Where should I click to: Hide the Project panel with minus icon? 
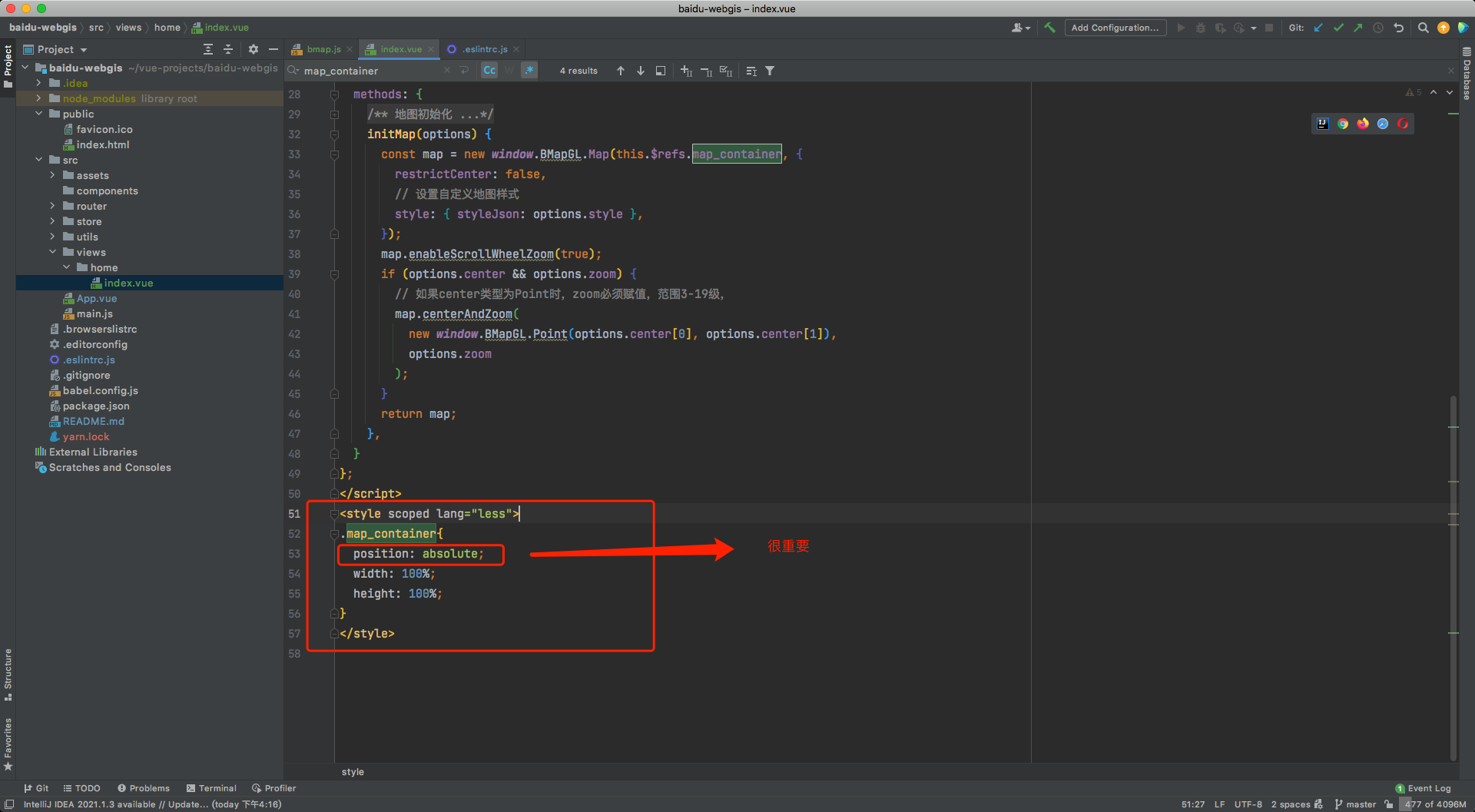tap(273, 49)
